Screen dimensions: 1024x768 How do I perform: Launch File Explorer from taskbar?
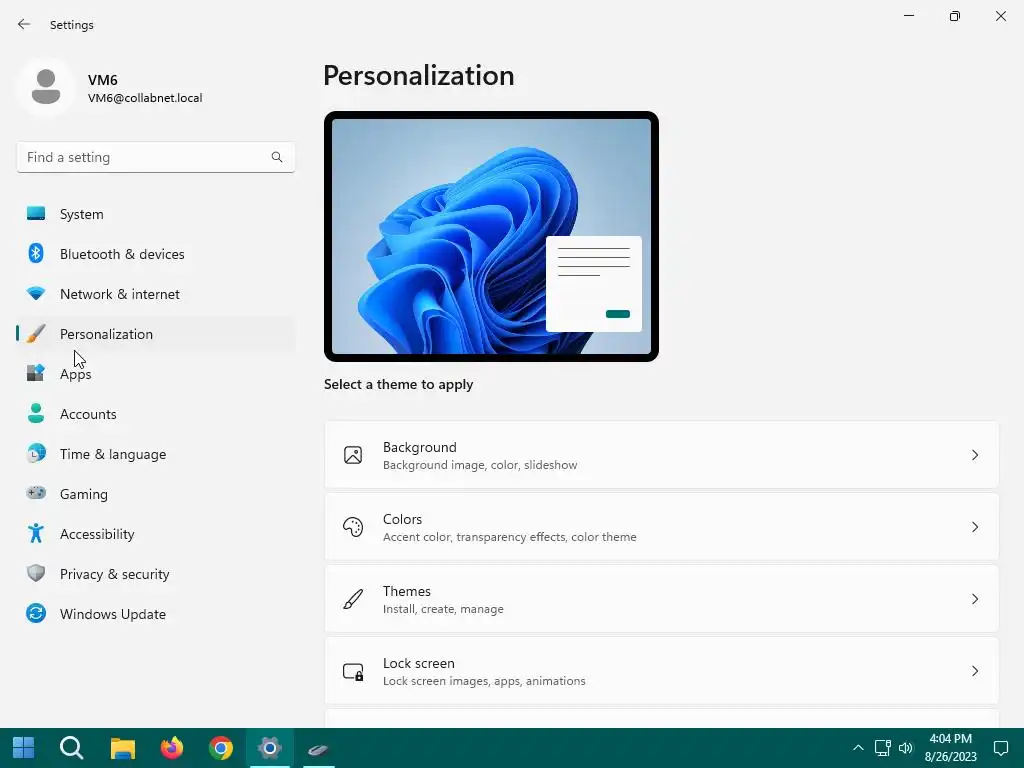click(122, 748)
